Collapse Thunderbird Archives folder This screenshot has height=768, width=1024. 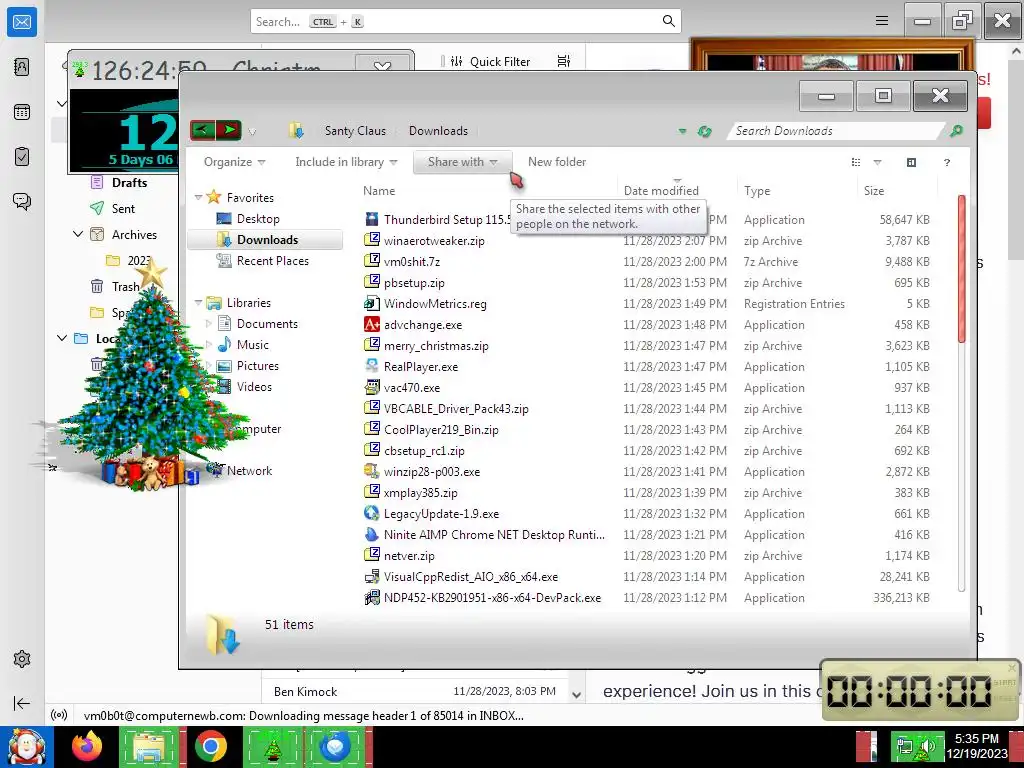78,234
